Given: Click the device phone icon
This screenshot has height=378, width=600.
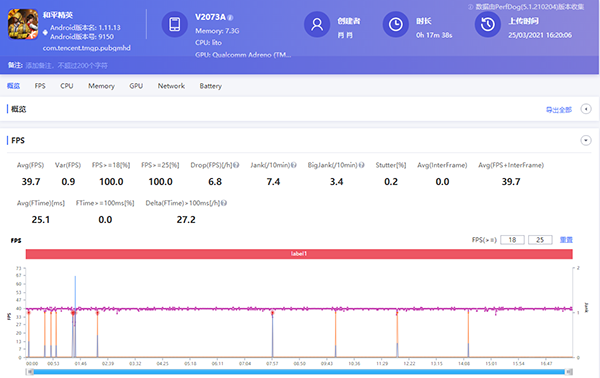Looking at the screenshot, I should point(174,24).
